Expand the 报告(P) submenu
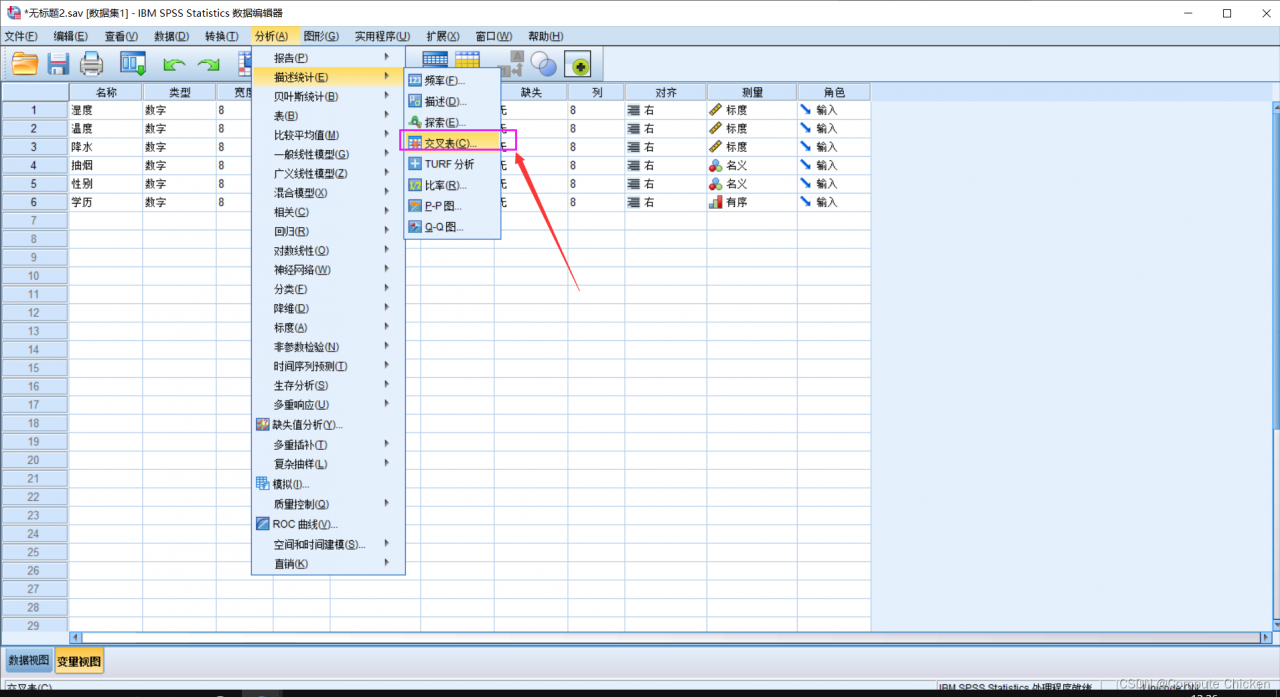Viewport: 1280px width, 697px height. [x=328, y=58]
